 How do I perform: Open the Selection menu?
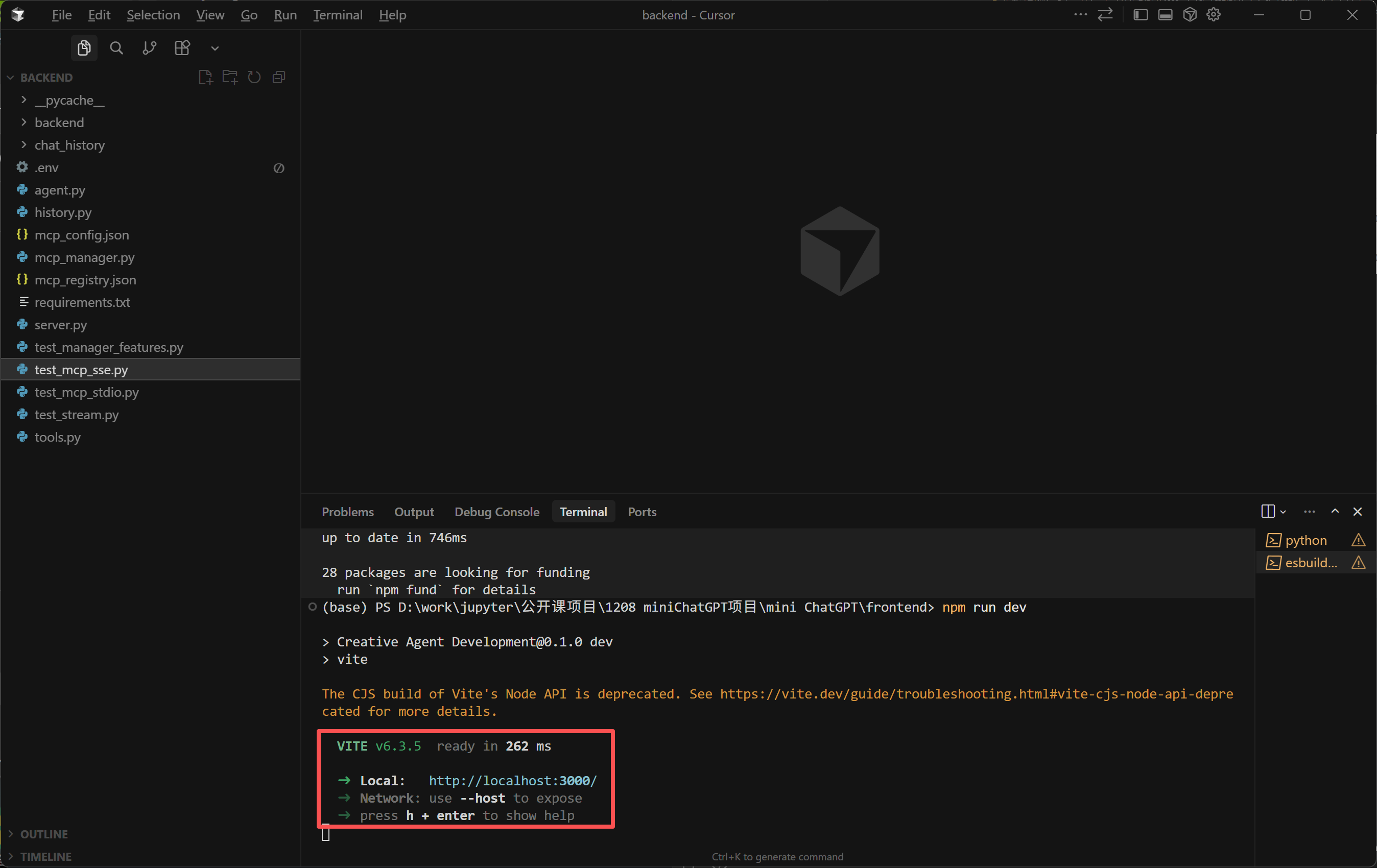pyautogui.click(x=153, y=15)
